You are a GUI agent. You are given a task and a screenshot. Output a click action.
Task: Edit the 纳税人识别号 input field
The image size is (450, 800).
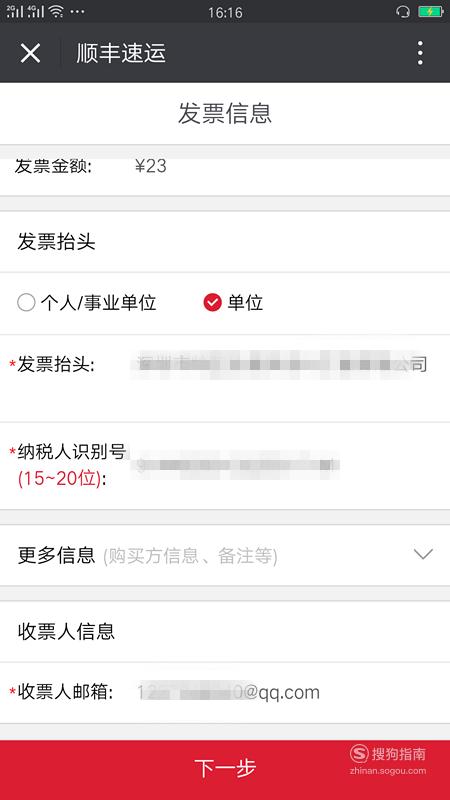tap(235, 465)
